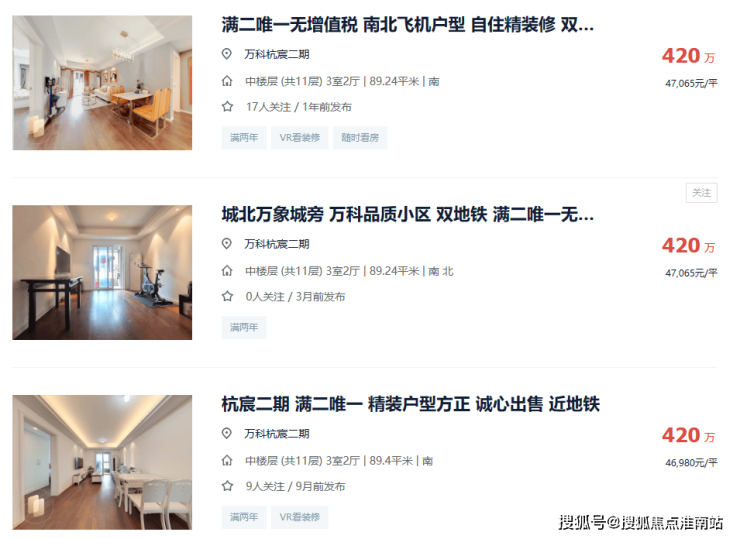Click 满两年 tag in second listing

pyautogui.click(x=244, y=328)
